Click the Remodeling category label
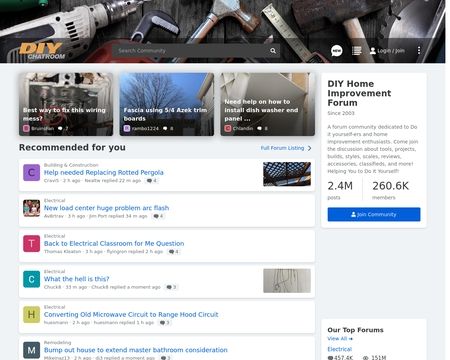This screenshot has width=450, height=360. (57, 342)
